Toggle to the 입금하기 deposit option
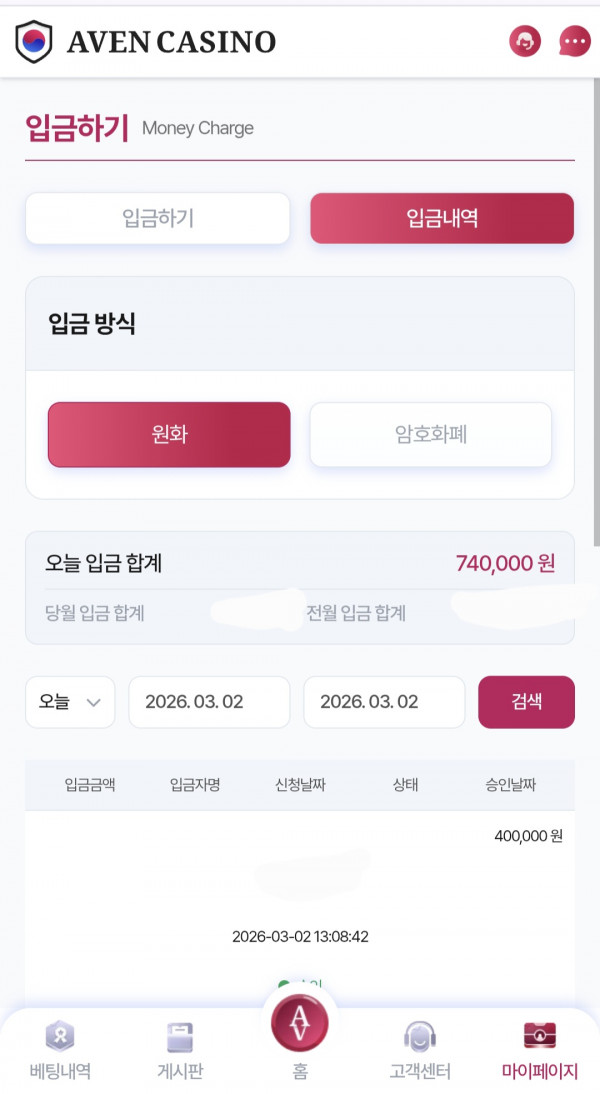 pyautogui.click(x=157, y=218)
